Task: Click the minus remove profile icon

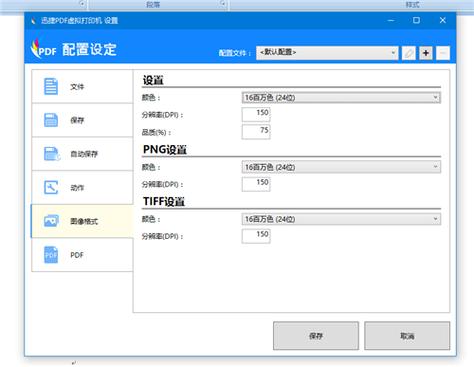Action: point(443,53)
